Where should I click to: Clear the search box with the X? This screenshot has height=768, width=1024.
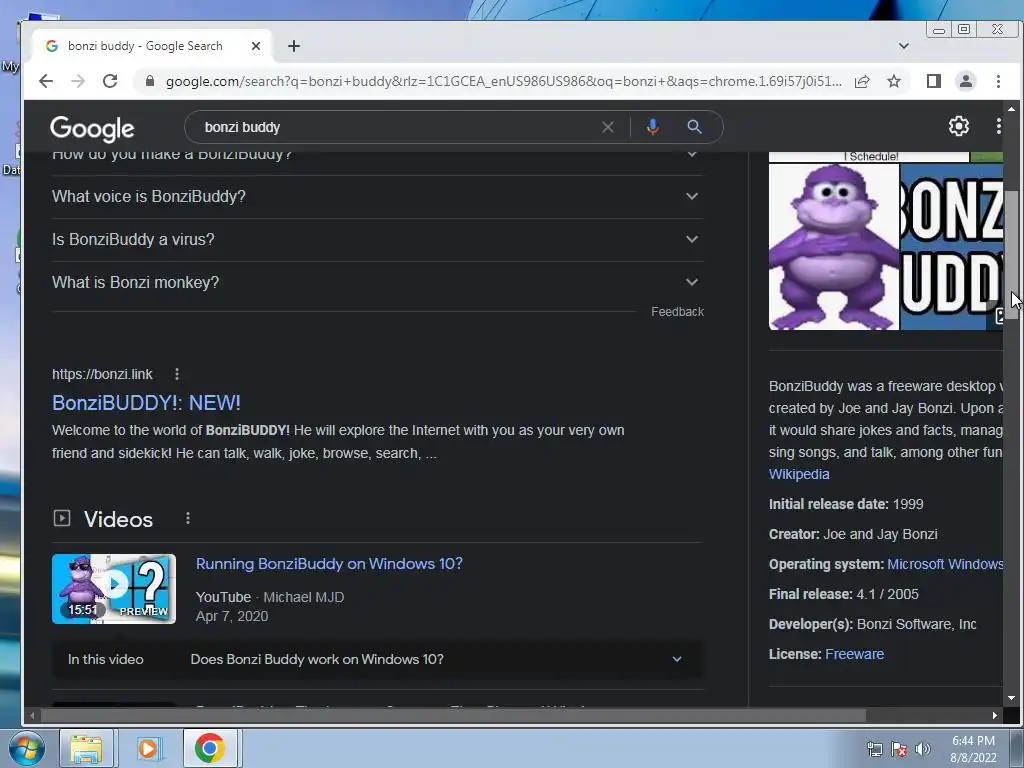[x=608, y=127]
